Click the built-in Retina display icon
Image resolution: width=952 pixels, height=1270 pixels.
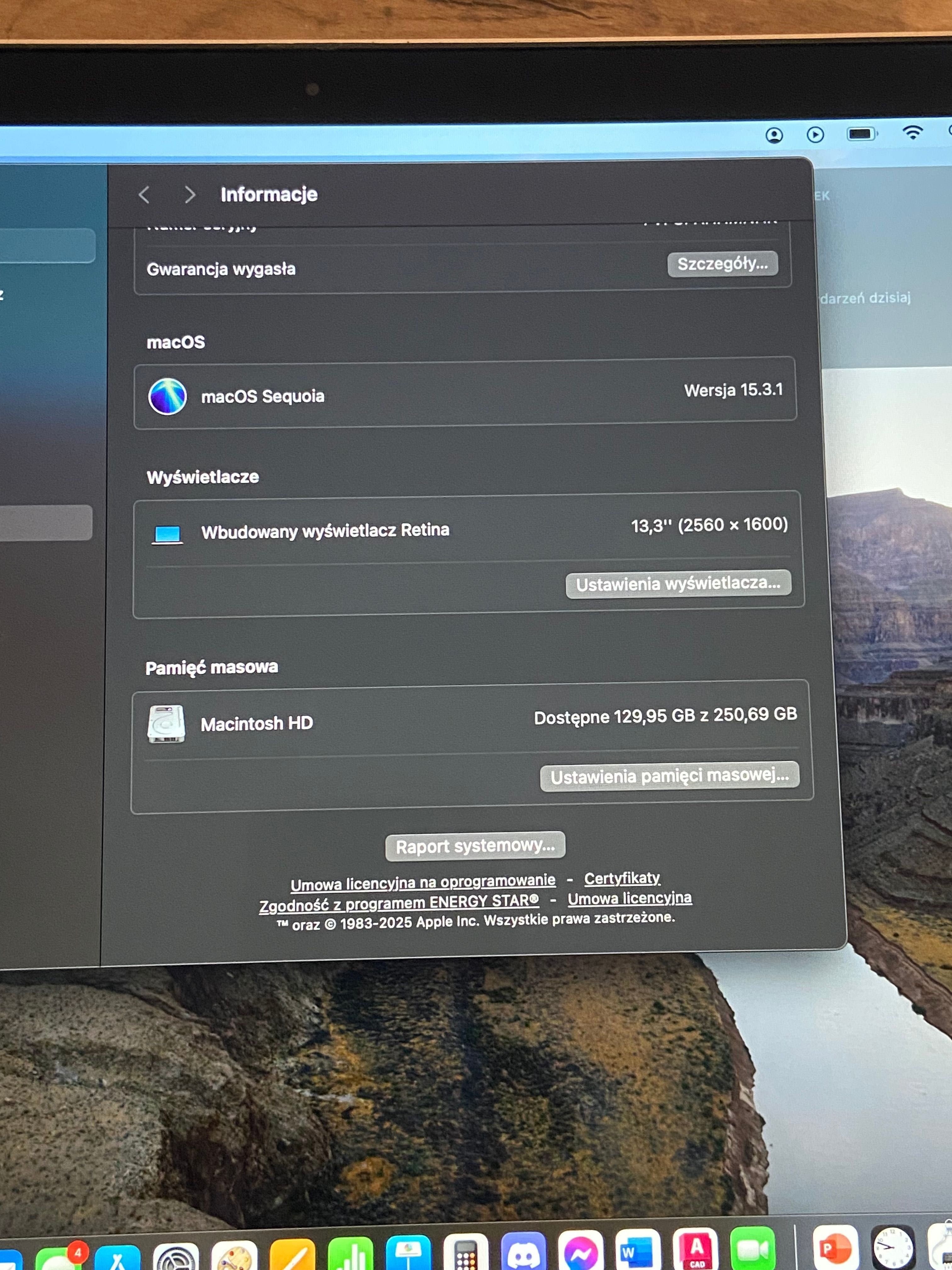(167, 535)
